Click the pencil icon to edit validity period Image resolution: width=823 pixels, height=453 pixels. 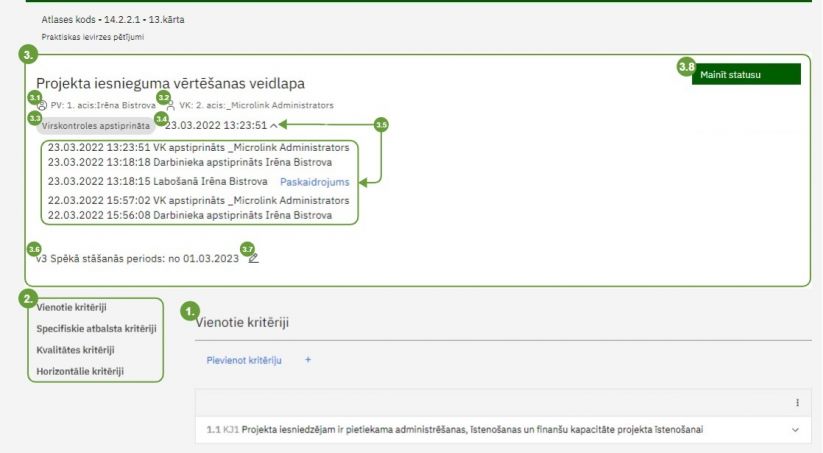[253, 258]
